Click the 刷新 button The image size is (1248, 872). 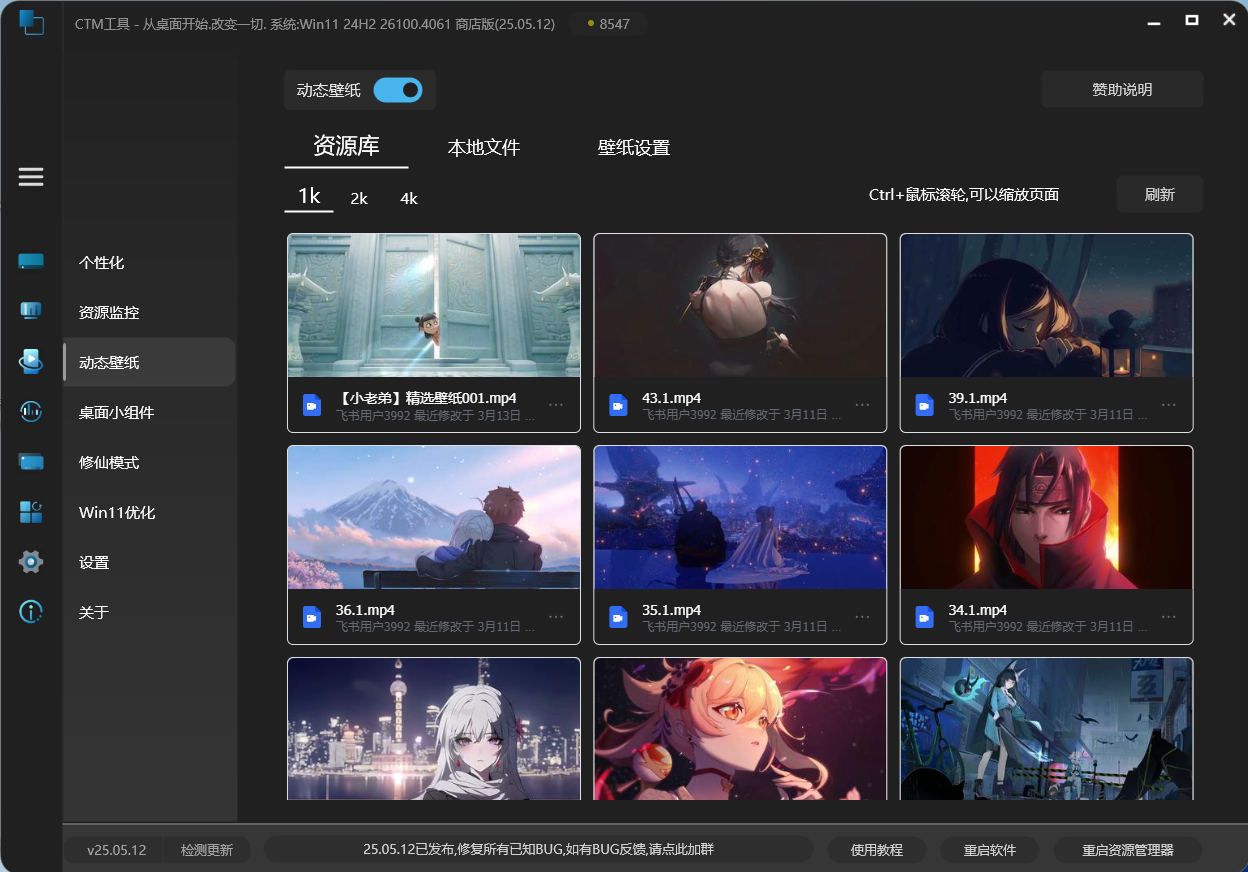pyautogui.click(x=1160, y=194)
